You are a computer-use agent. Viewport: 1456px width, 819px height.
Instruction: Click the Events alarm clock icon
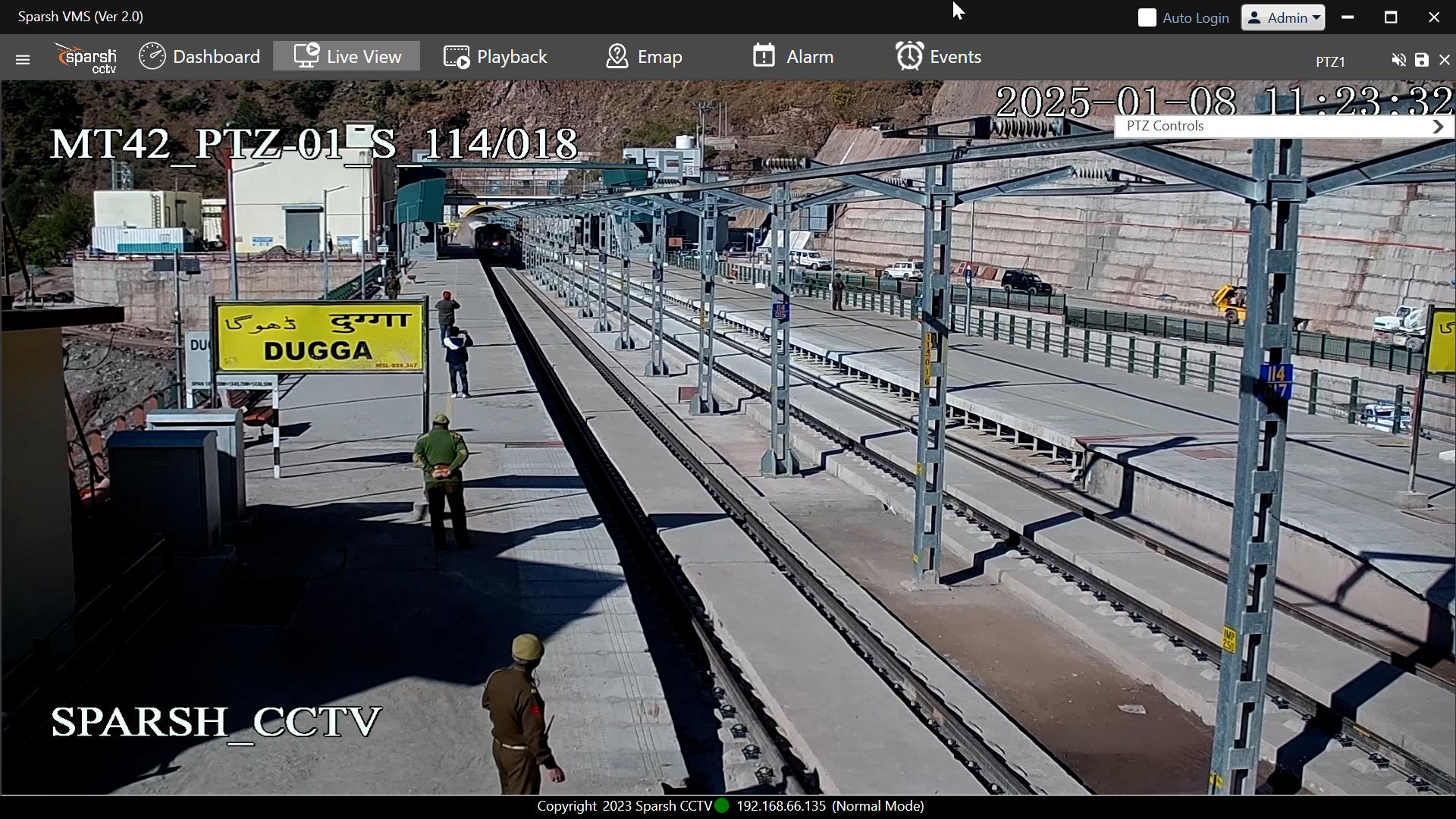(909, 57)
